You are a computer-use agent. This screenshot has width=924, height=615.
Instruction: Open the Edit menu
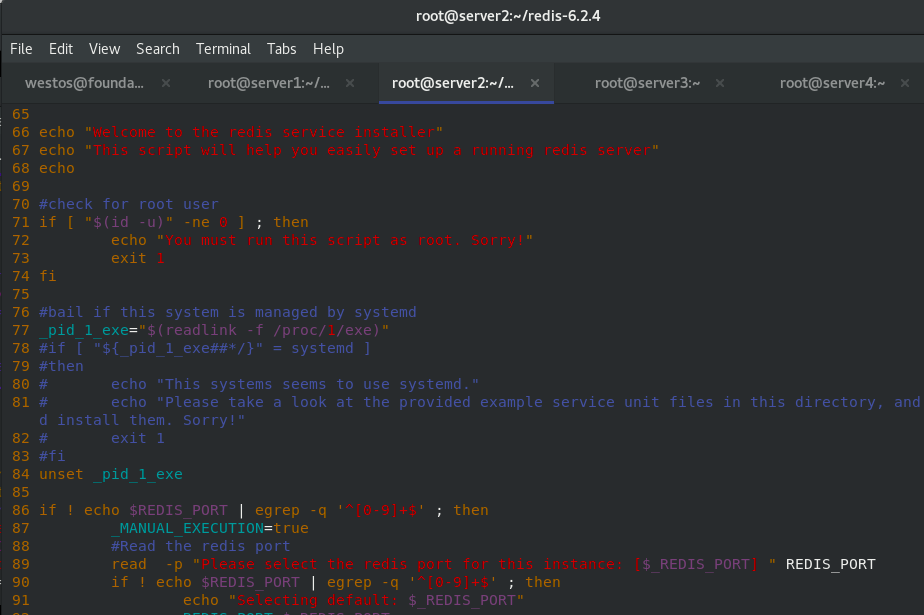point(61,49)
